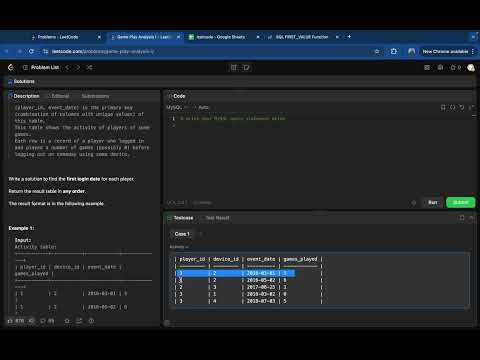Screen dimensions: 480x360
Task: Collapse the Testcase panel chevron
Action: [x=471, y=218]
